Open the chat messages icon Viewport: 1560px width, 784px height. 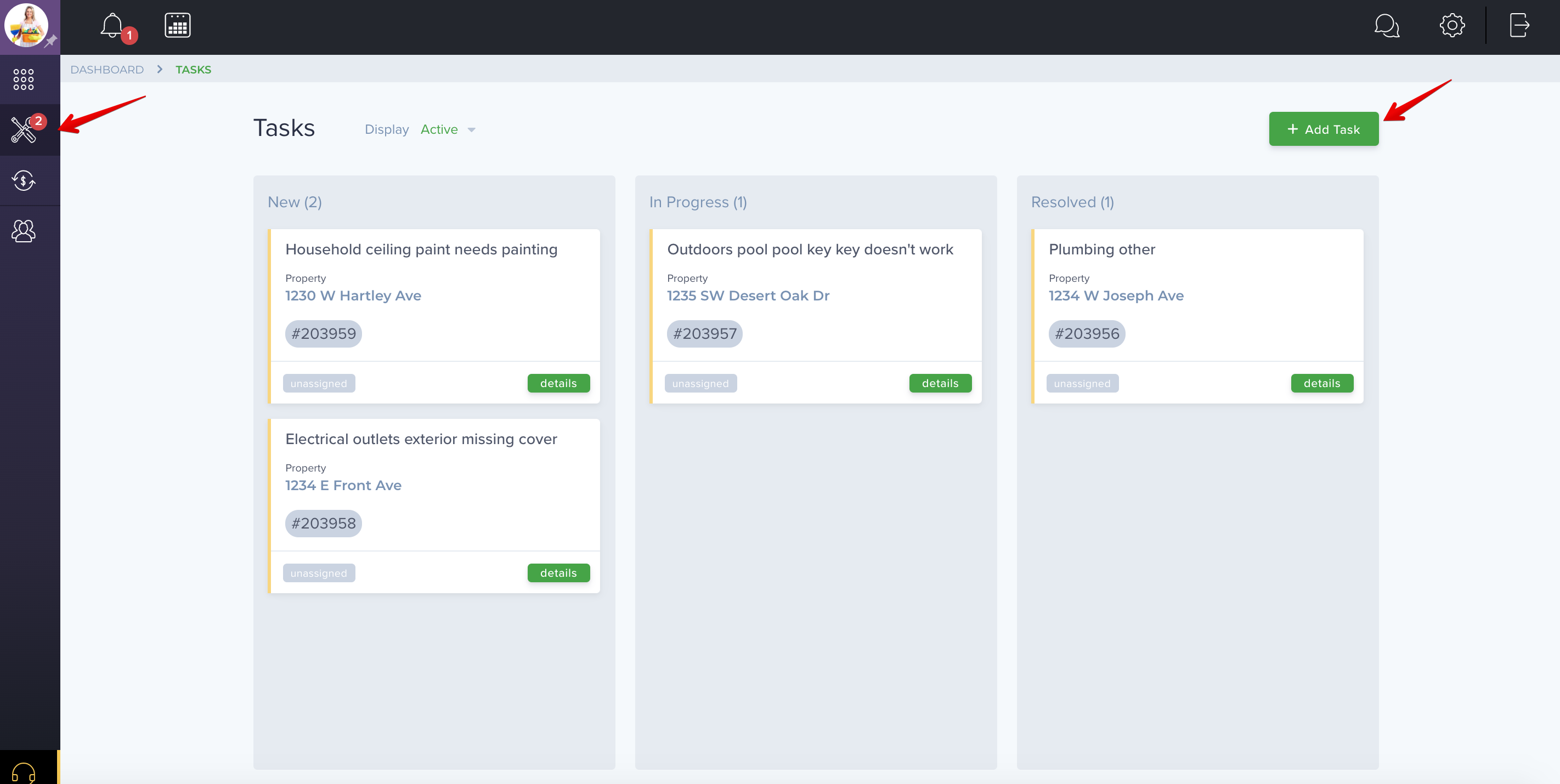click(x=1387, y=26)
